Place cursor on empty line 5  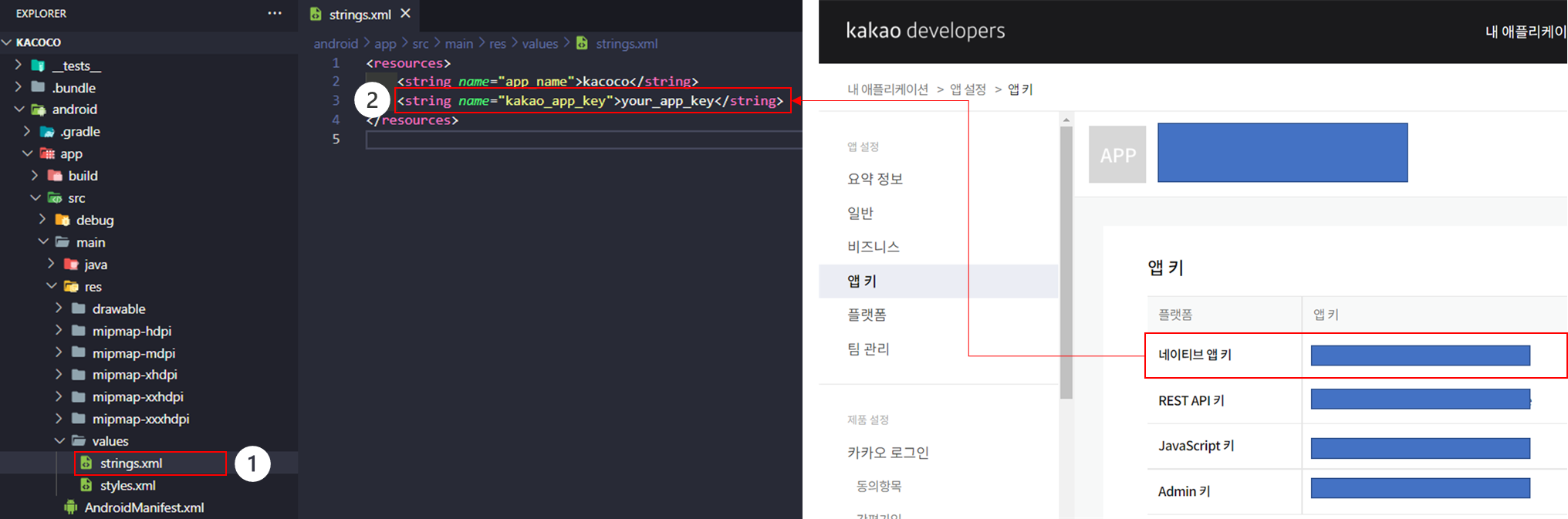click(584, 140)
